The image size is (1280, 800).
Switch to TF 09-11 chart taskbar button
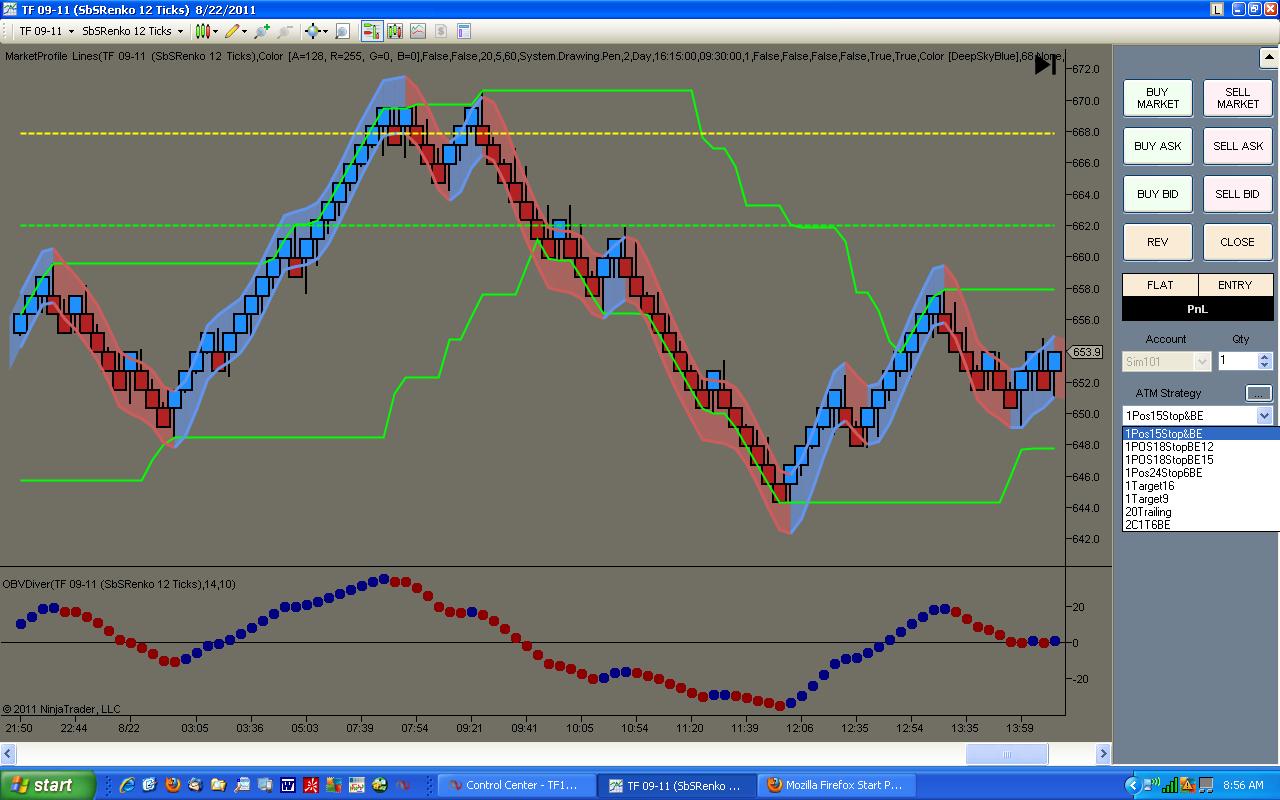tap(676, 785)
